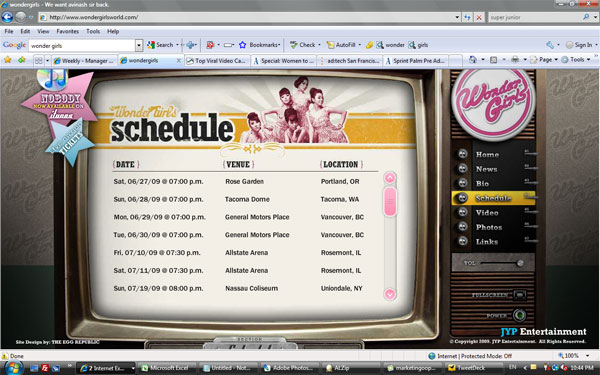Click the browser Back arrow button
This screenshot has width=600, height=375.
[7, 17]
